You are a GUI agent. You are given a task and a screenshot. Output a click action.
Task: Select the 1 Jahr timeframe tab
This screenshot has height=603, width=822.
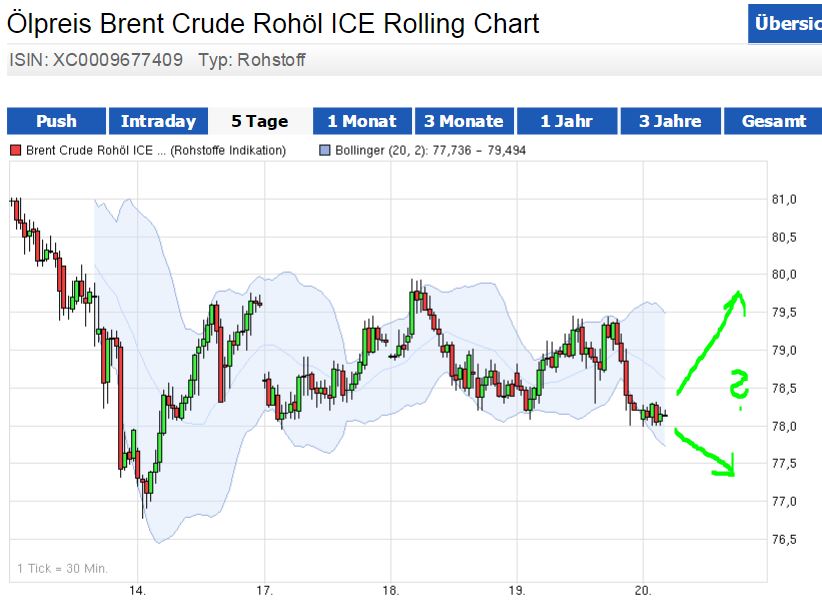566,121
